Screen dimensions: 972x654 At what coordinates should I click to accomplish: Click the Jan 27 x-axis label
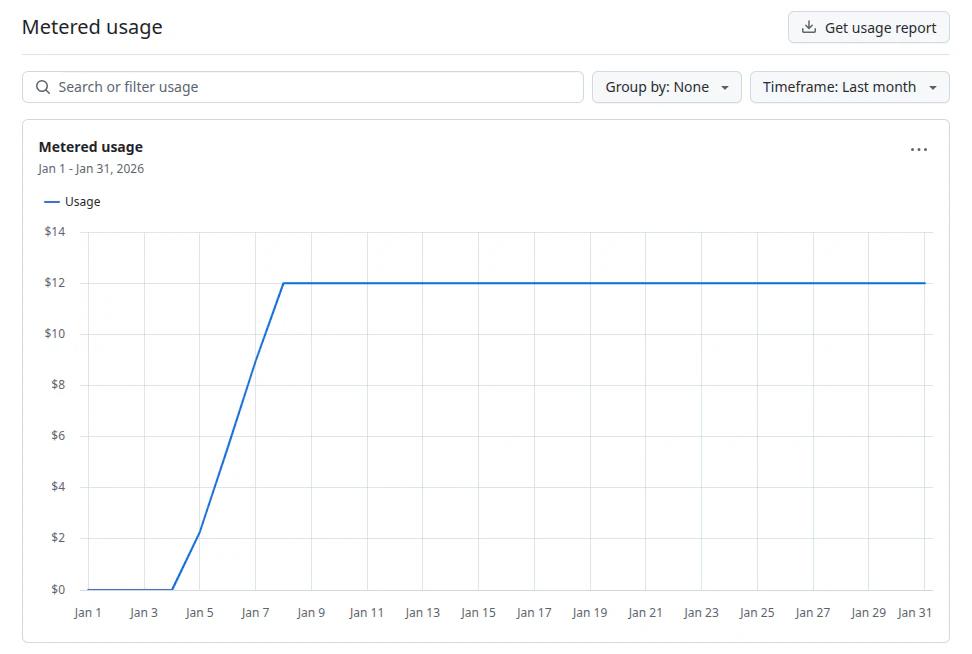tap(813, 612)
